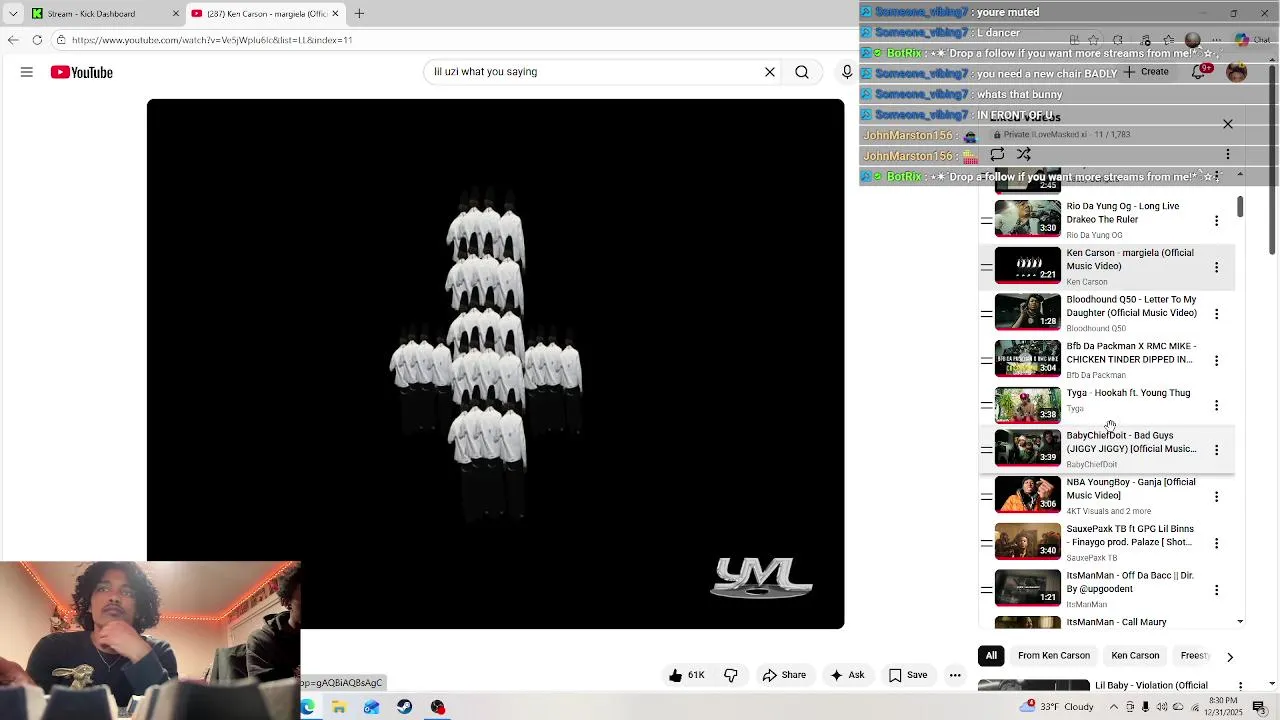Open Microsoft Edge from the taskbar

(x=307, y=707)
